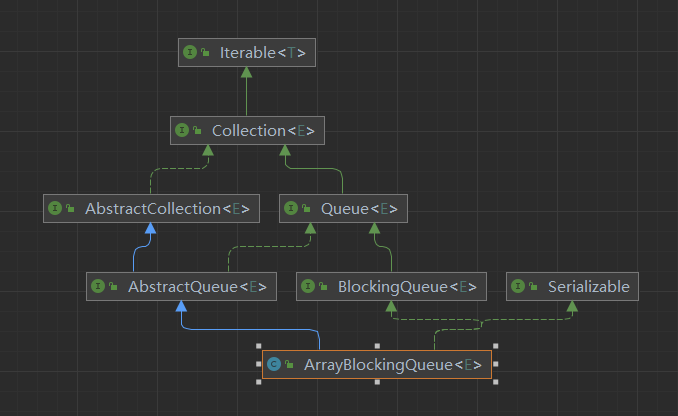
Task: Select the Collection<E> label text
Action: 263,131
